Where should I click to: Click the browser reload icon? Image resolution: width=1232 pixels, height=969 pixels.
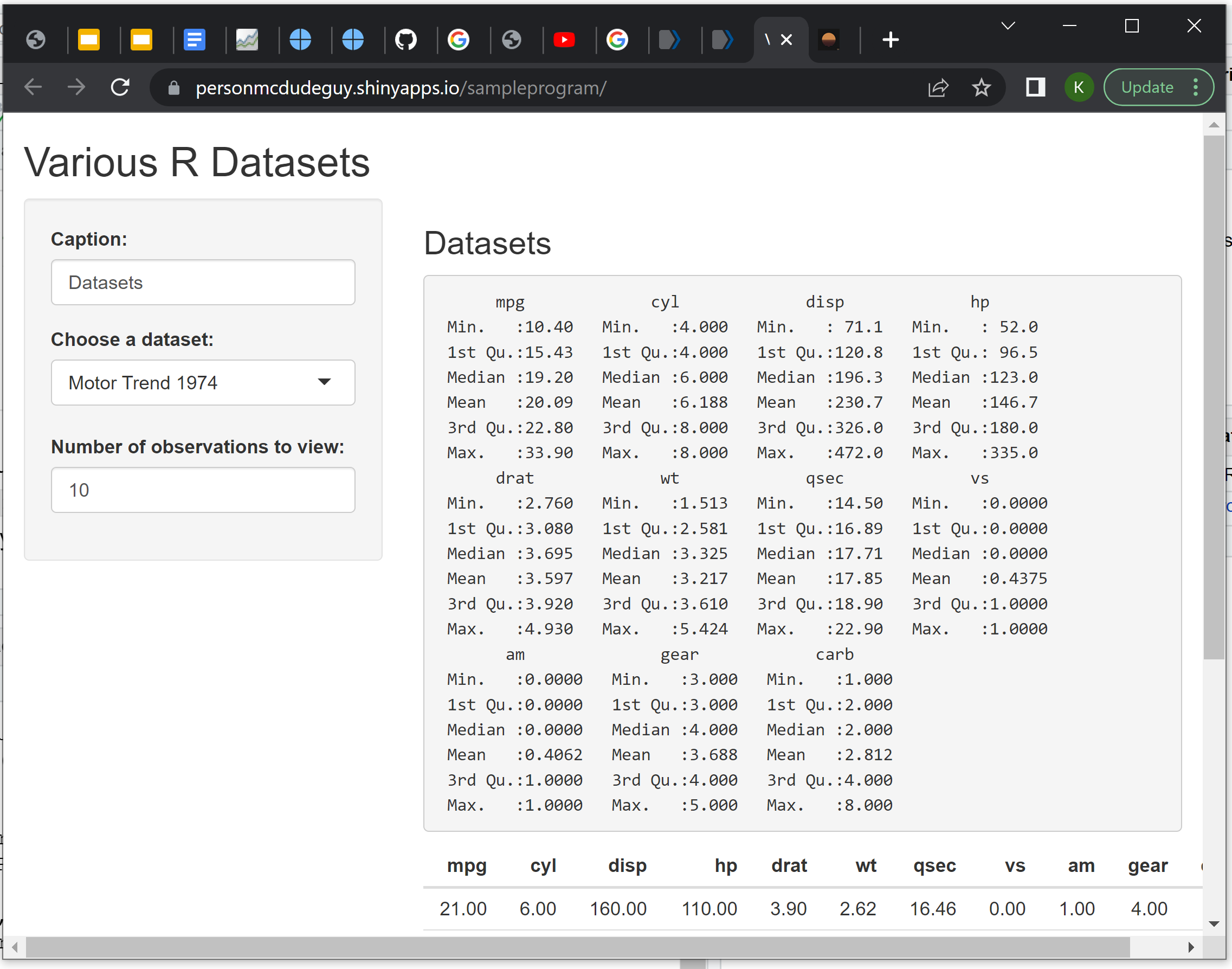tap(120, 87)
